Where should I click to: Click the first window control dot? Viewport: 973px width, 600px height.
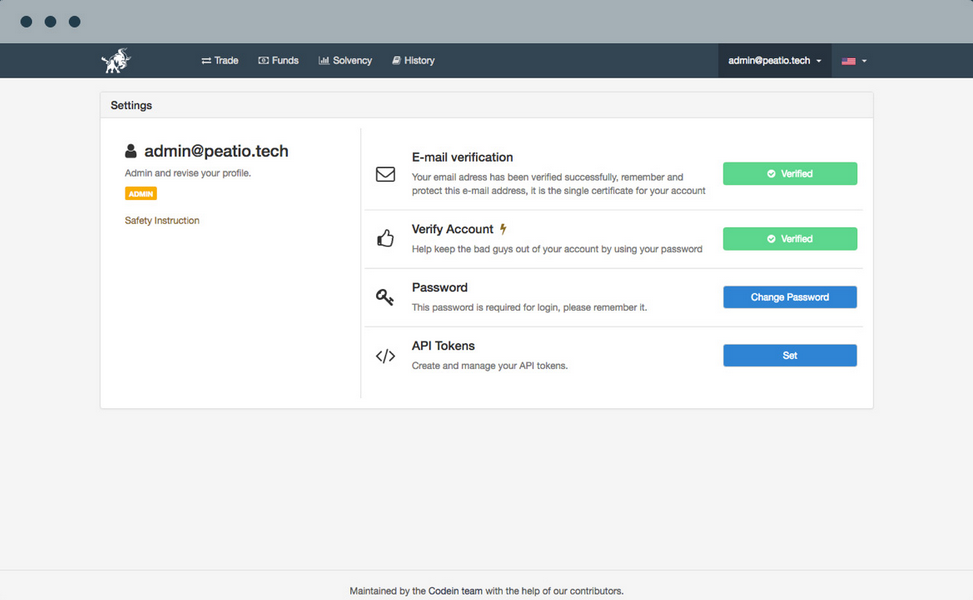[x=26, y=22]
